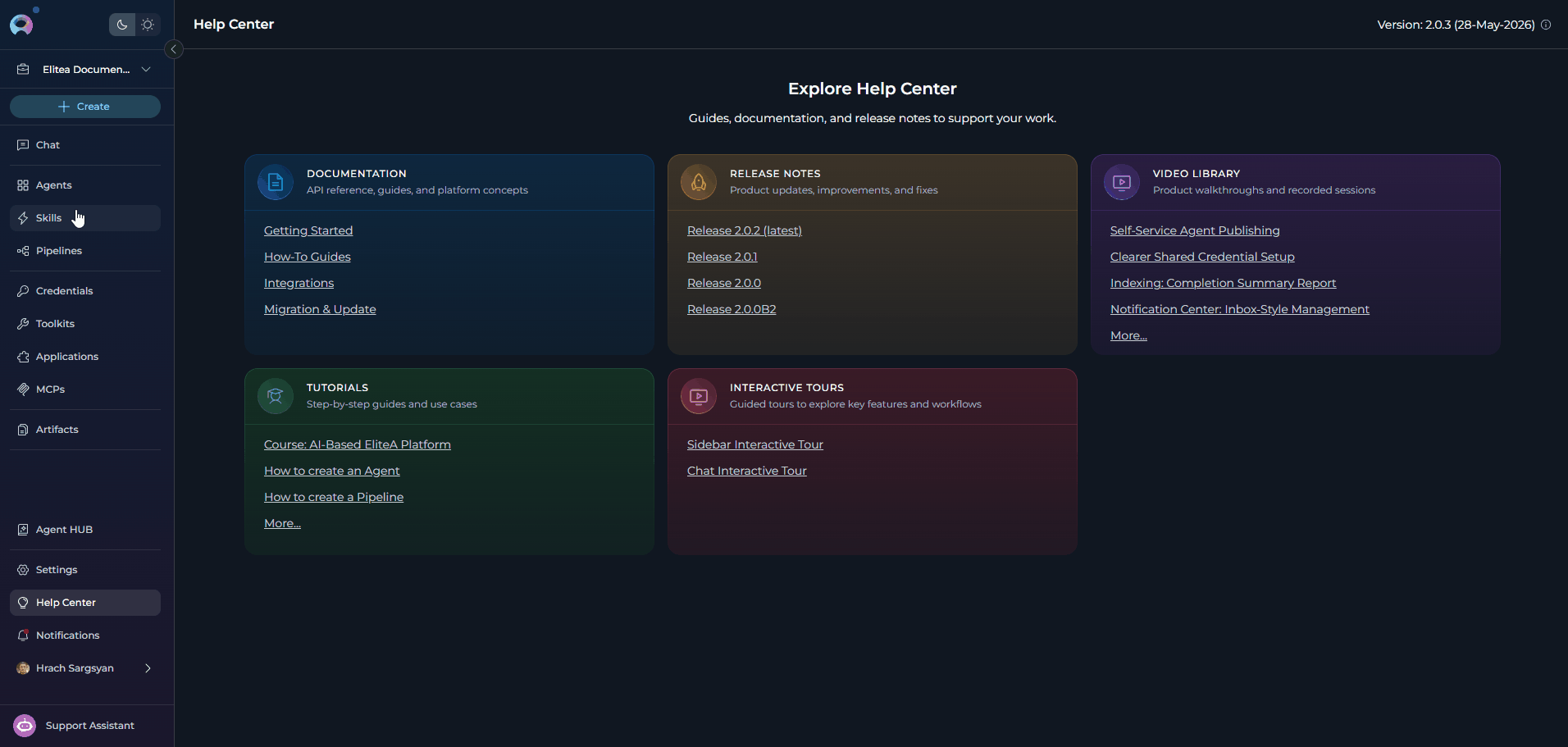Click the version info icon
Viewport: 1568px width, 747px height.
click(x=1546, y=25)
